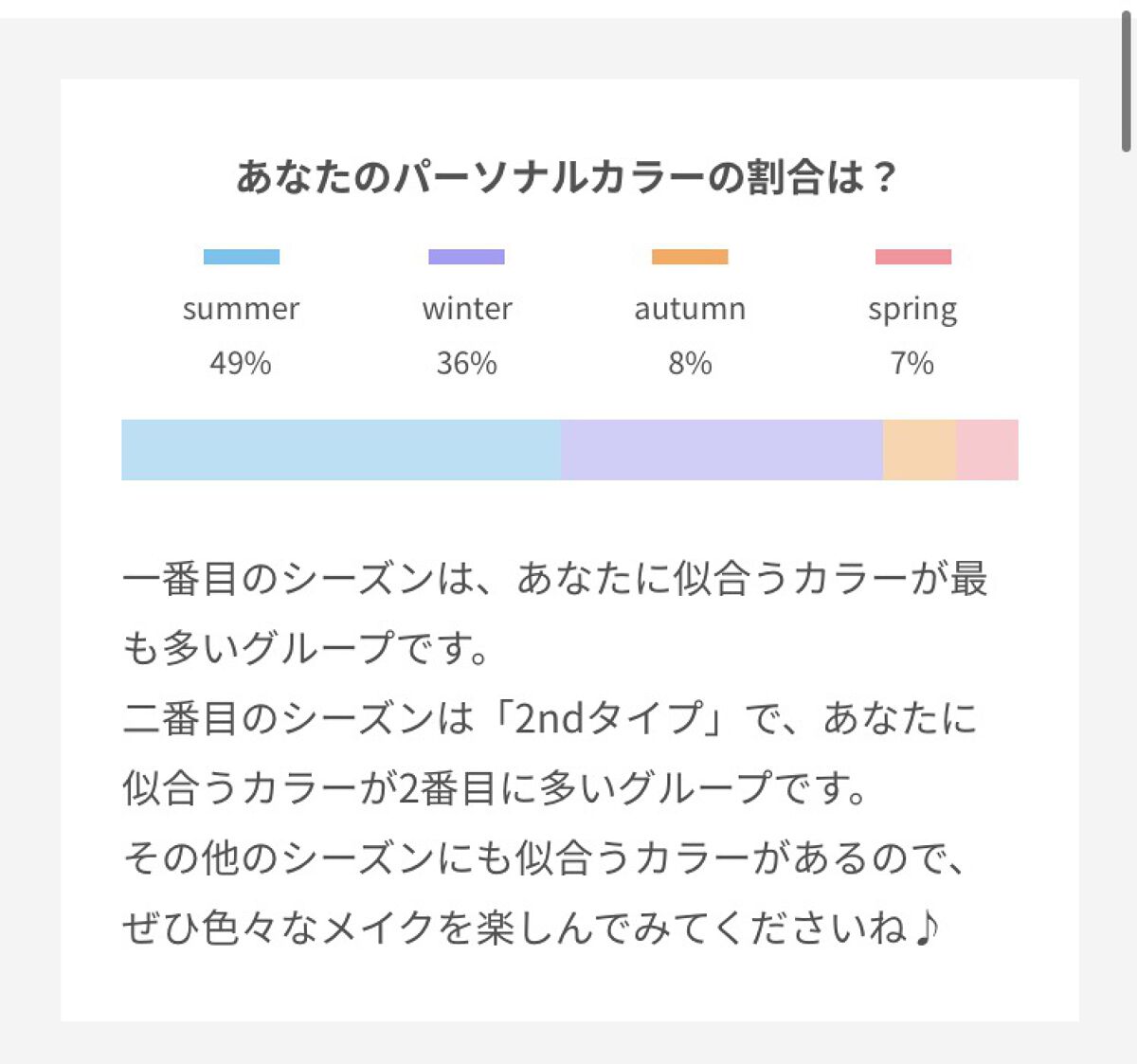
Task: Click the heading "あなたのパーソナルカラーの割合は？"
Action: point(567,178)
